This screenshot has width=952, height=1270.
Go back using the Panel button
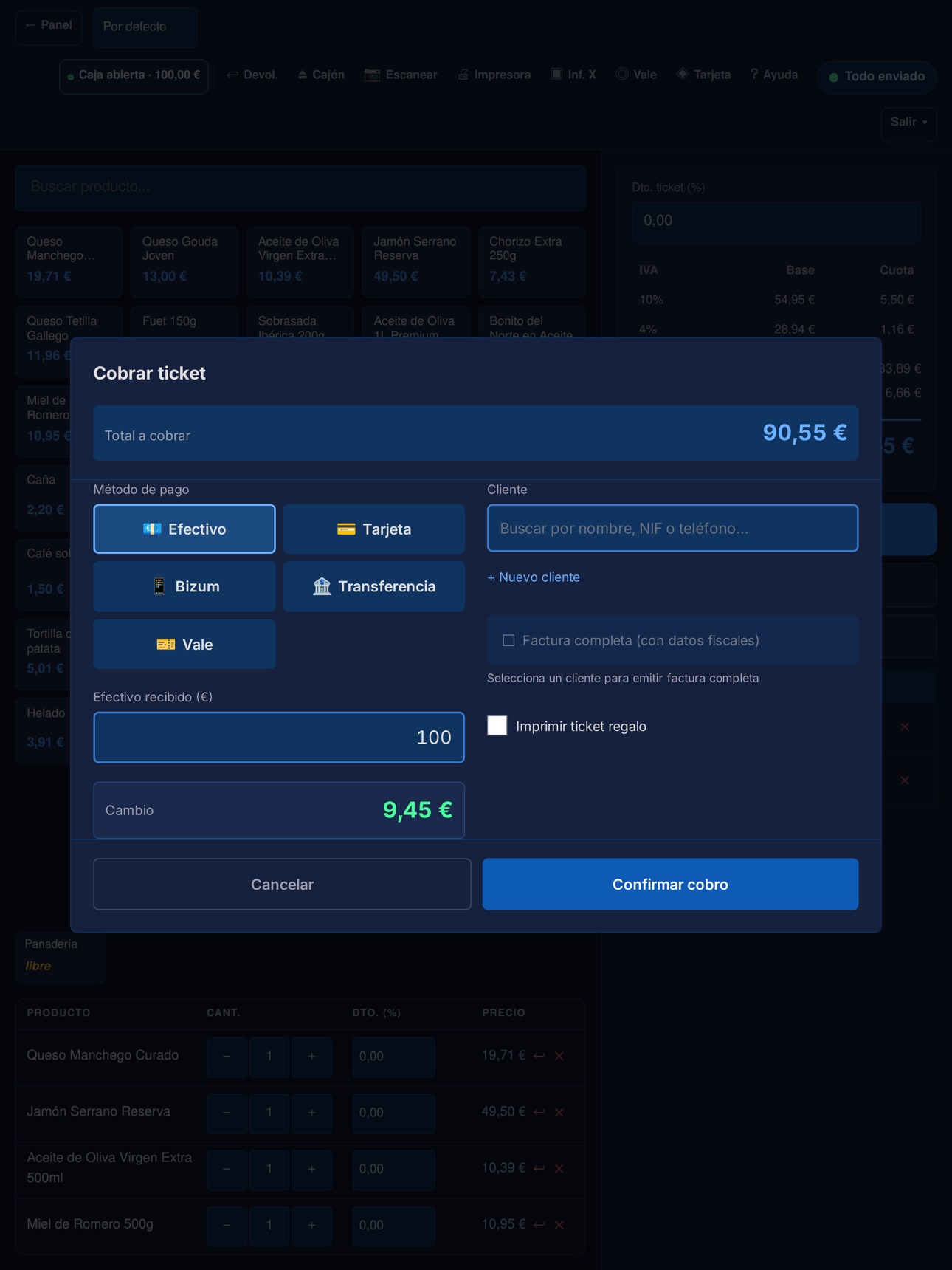[49, 26]
